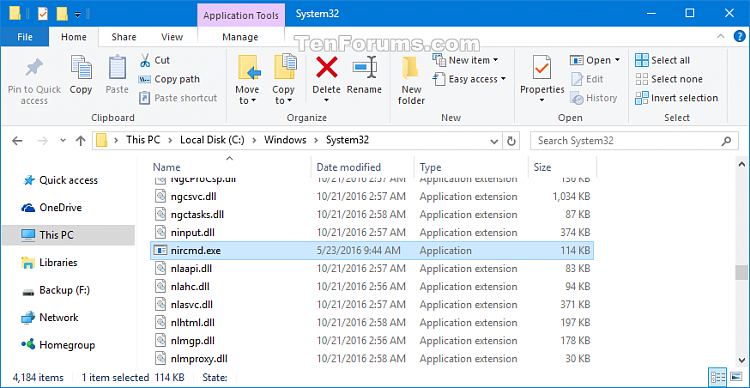Create a New folder
This screenshot has height=388, width=750.
(x=411, y=79)
